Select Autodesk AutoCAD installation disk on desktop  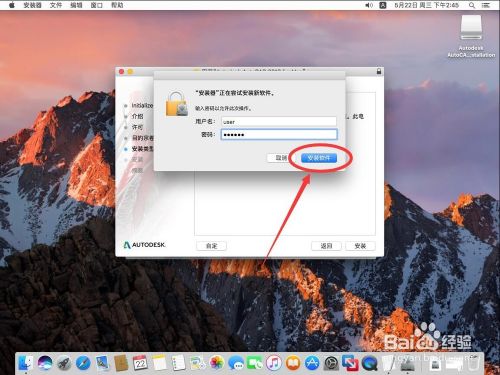[471, 36]
